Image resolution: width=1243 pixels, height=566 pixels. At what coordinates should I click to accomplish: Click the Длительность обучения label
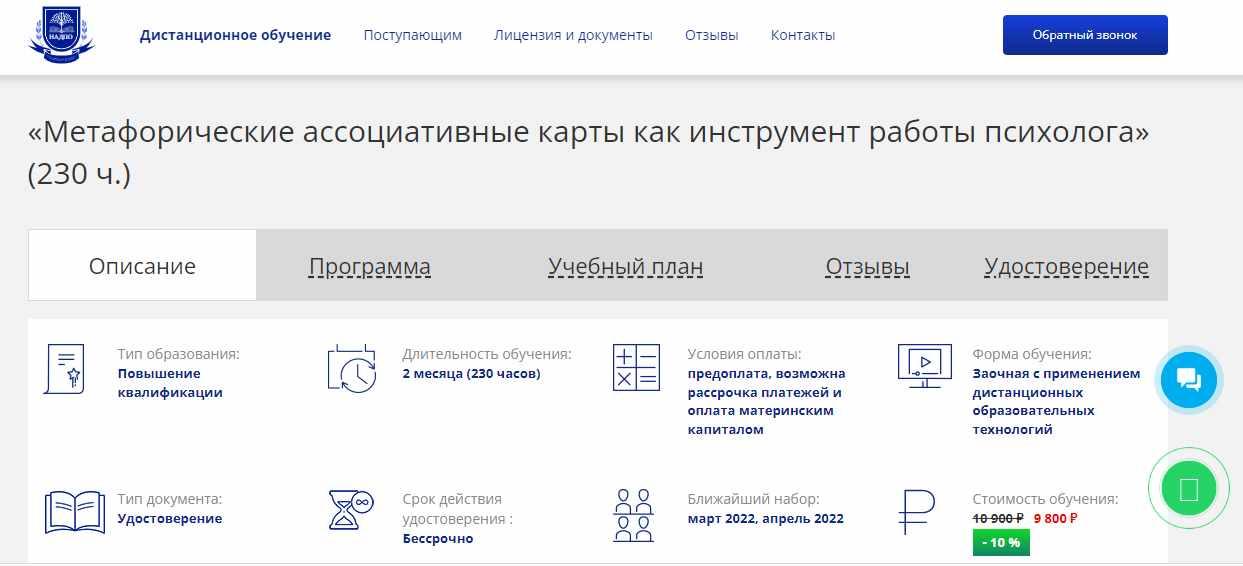[x=487, y=354]
